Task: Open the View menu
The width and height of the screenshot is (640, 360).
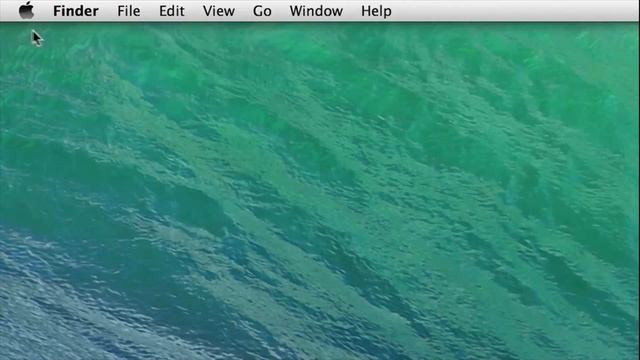Action: (219, 11)
